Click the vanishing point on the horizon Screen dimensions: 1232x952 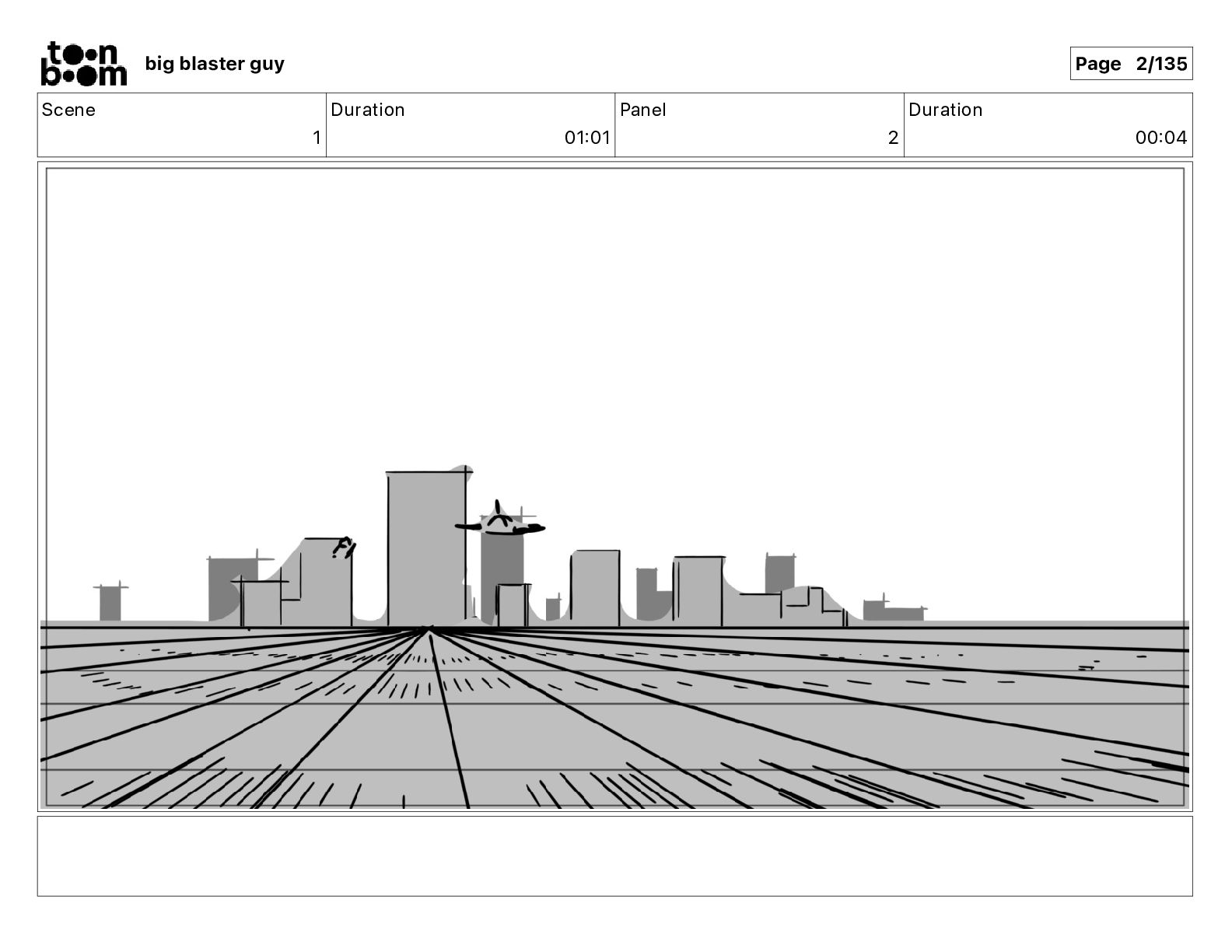click(x=429, y=628)
